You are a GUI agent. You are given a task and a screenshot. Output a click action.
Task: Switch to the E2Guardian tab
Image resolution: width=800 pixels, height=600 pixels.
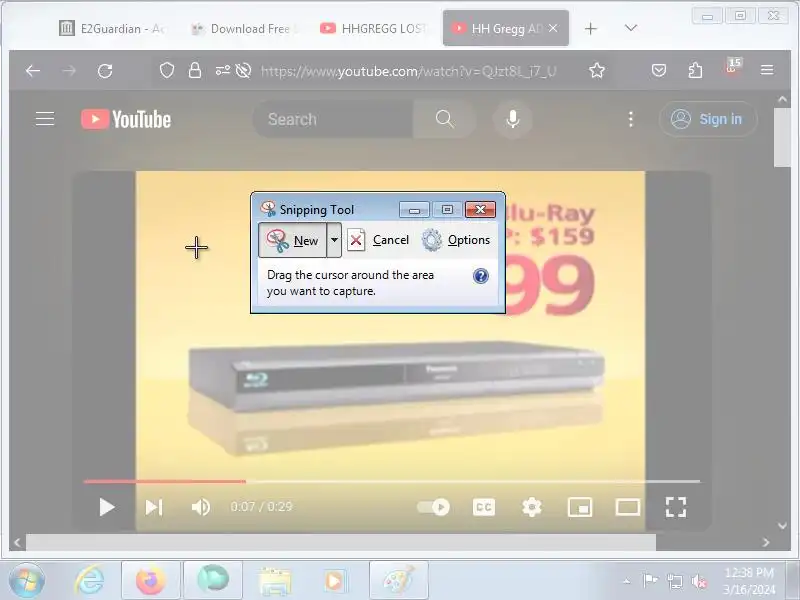pos(111,29)
